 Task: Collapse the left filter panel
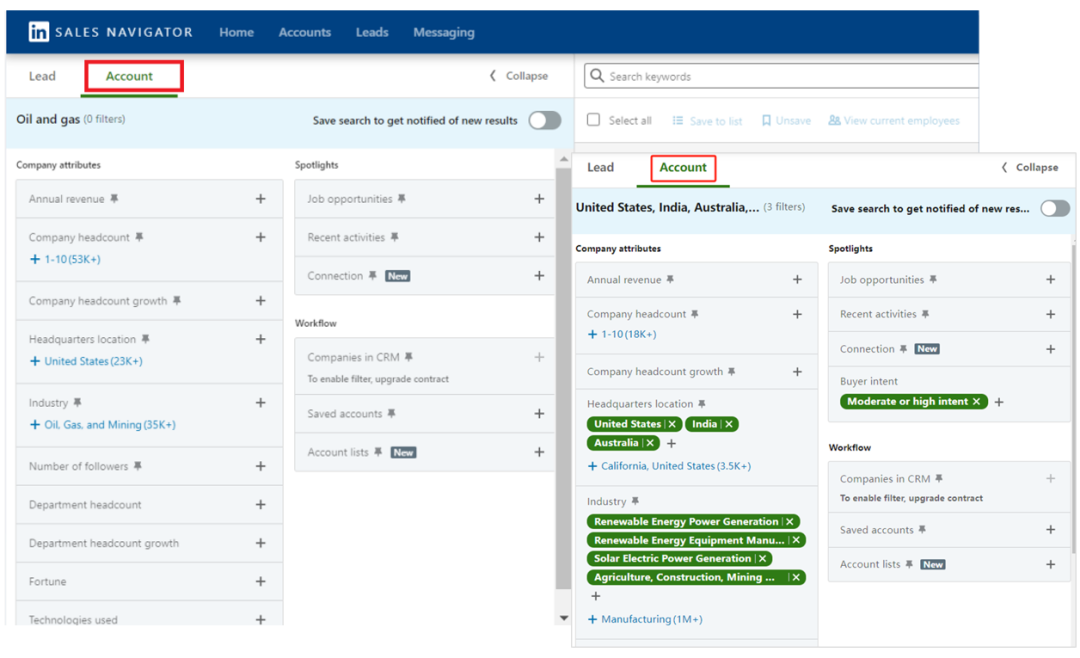pyautogui.click(x=519, y=76)
